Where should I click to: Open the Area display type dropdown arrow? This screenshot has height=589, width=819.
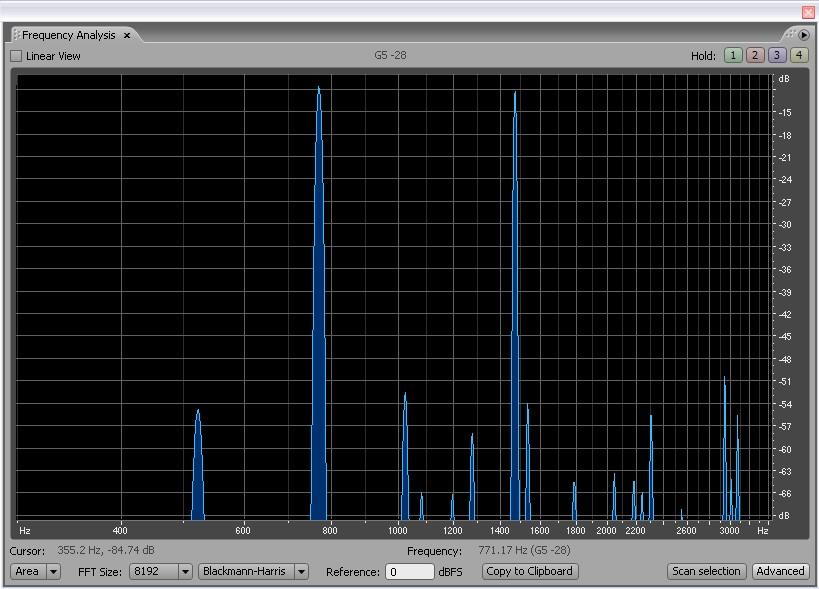(53, 572)
